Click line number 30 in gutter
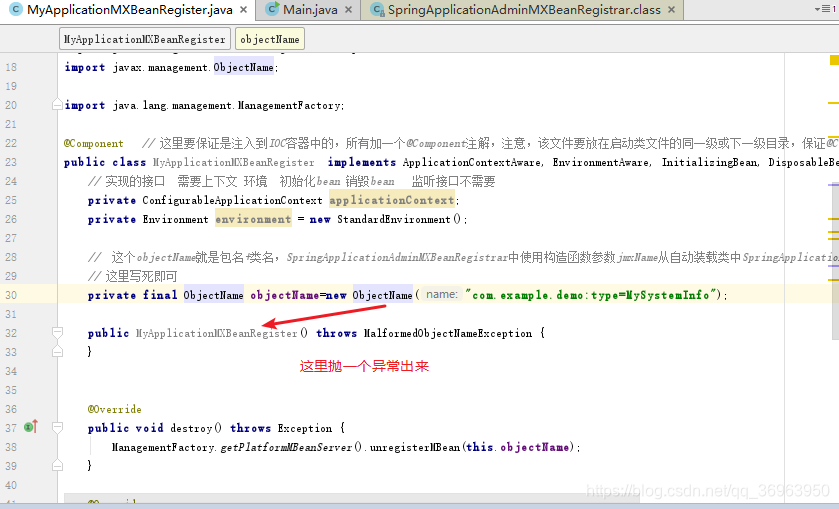 11,295
